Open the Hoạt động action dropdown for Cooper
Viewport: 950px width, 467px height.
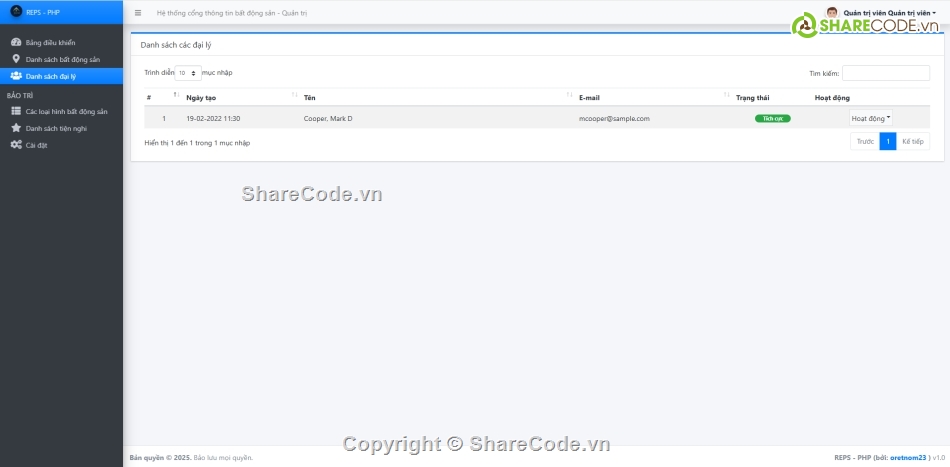point(870,118)
